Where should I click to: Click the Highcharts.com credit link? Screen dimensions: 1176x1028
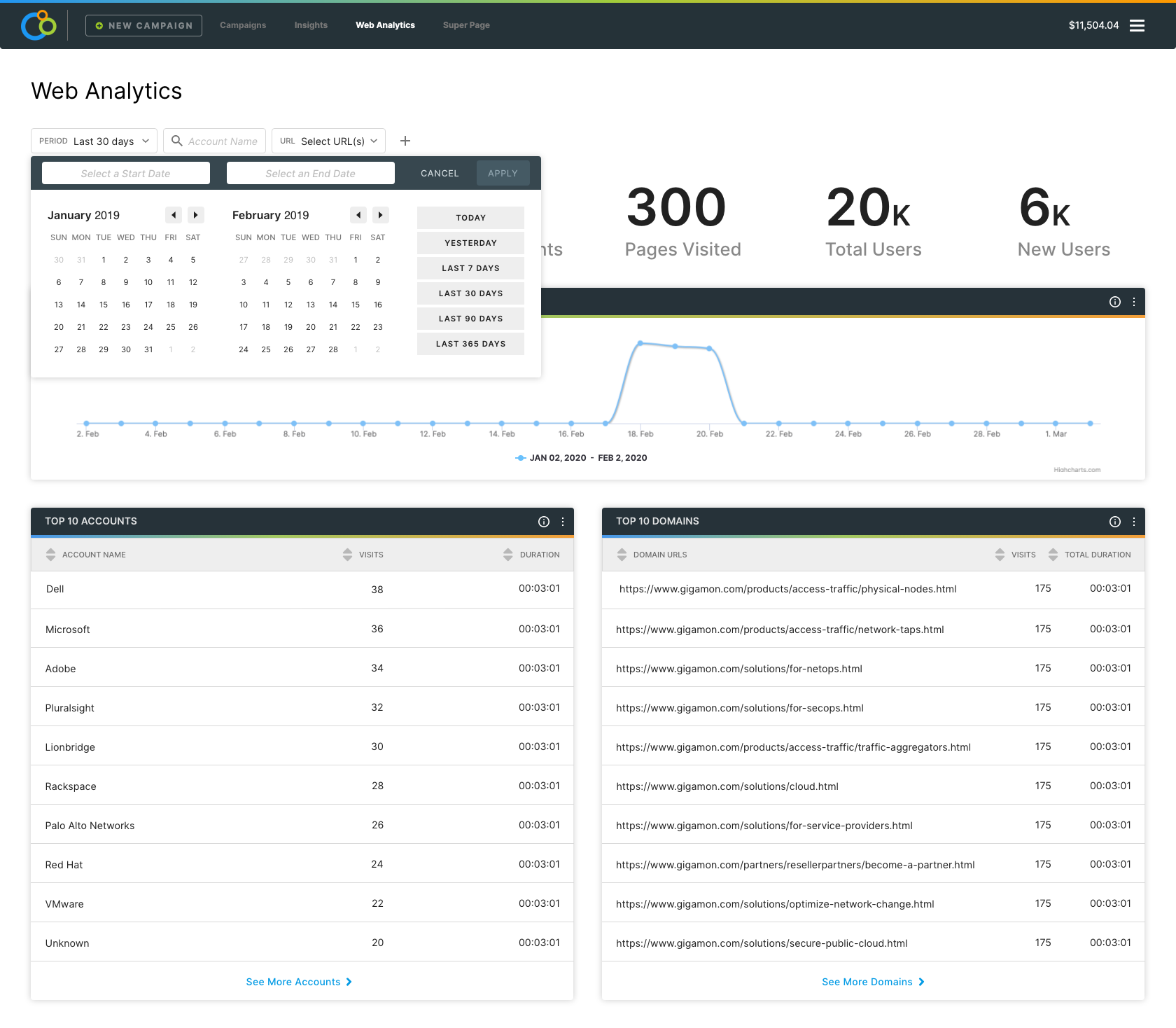[1077, 470]
